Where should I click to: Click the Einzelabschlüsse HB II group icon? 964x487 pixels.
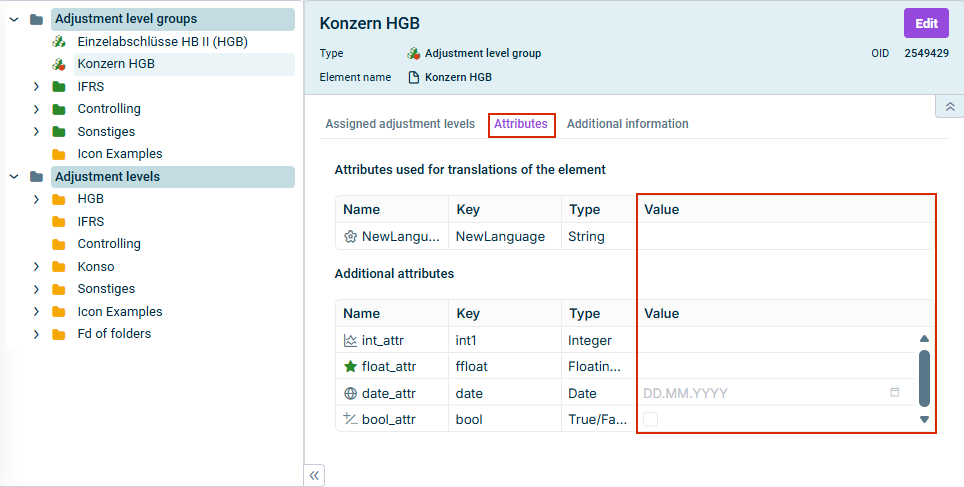point(59,42)
